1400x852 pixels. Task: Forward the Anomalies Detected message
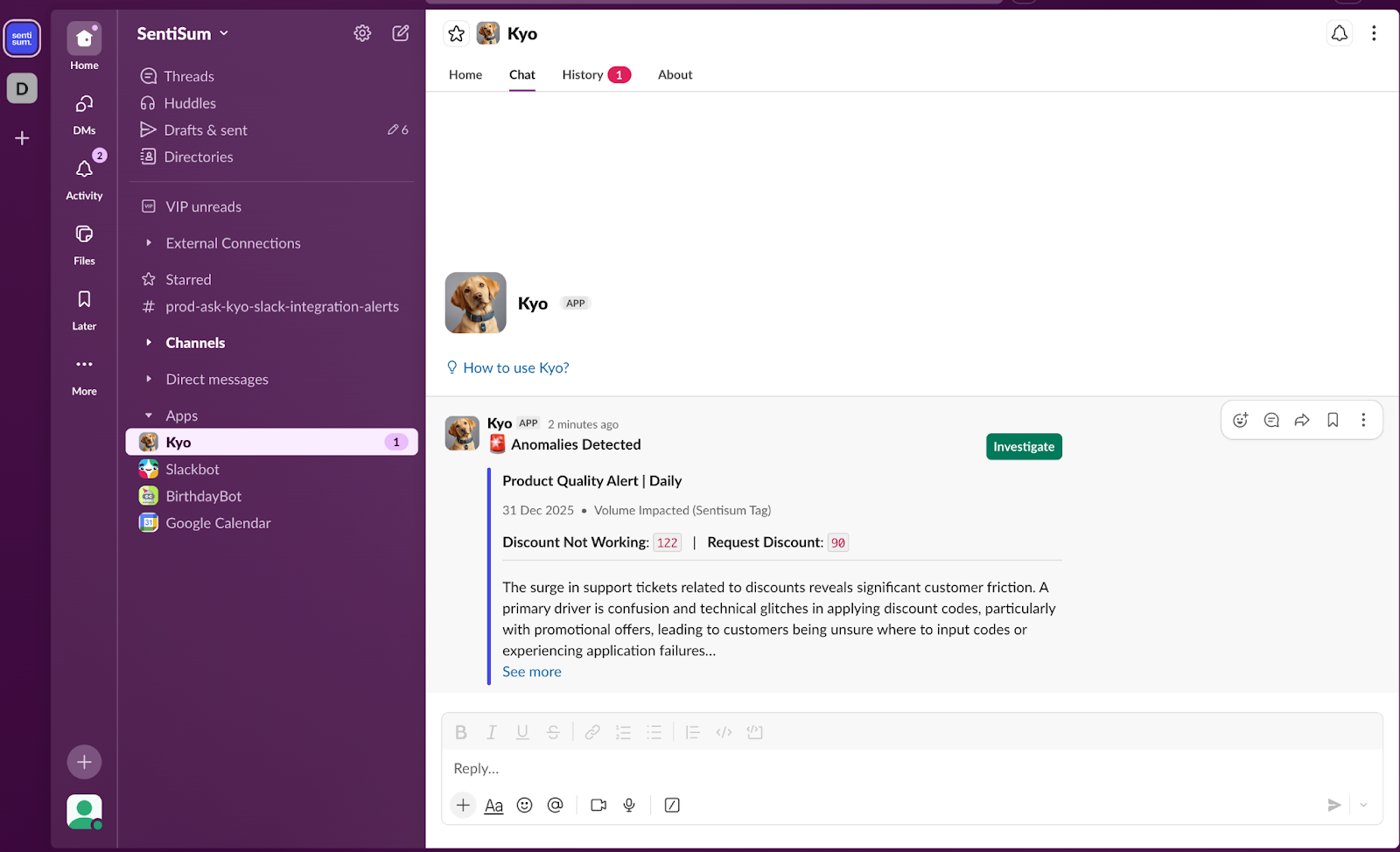1302,420
